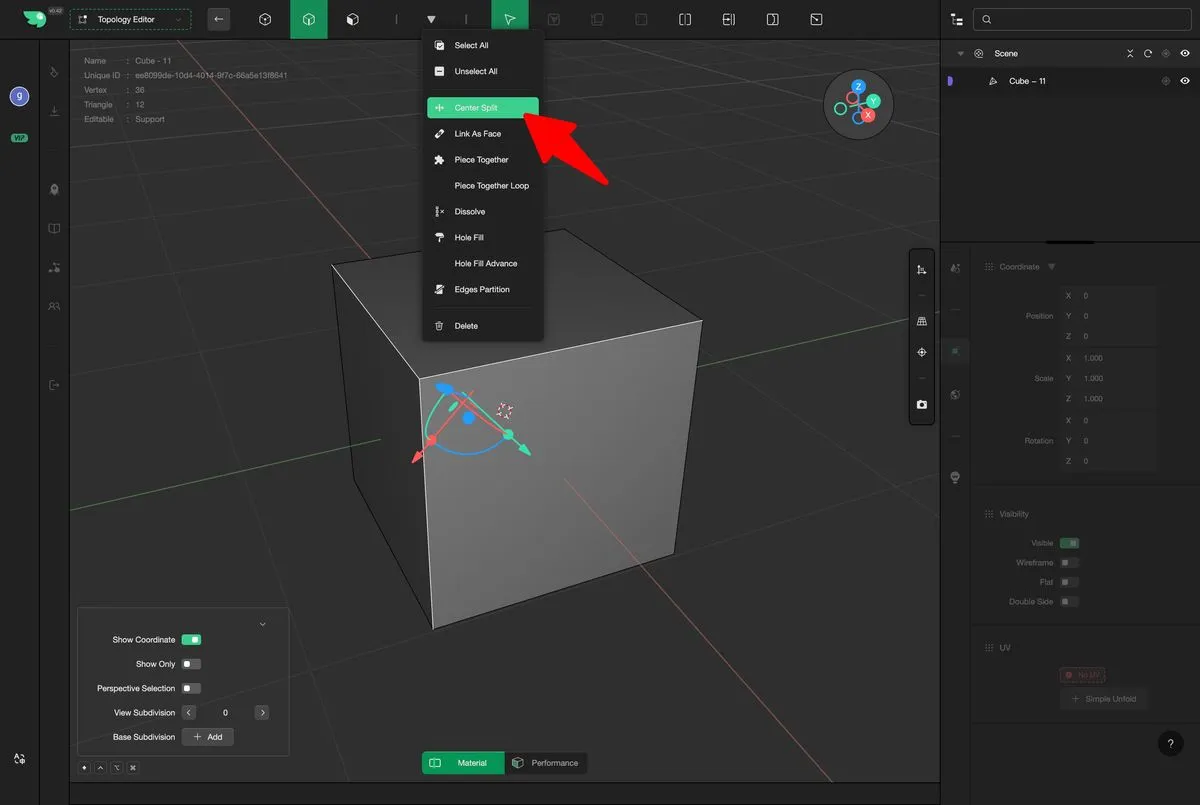Turn on Perspective Selection toggle
The width and height of the screenshot is (1200, 805).
click(191, 688)
